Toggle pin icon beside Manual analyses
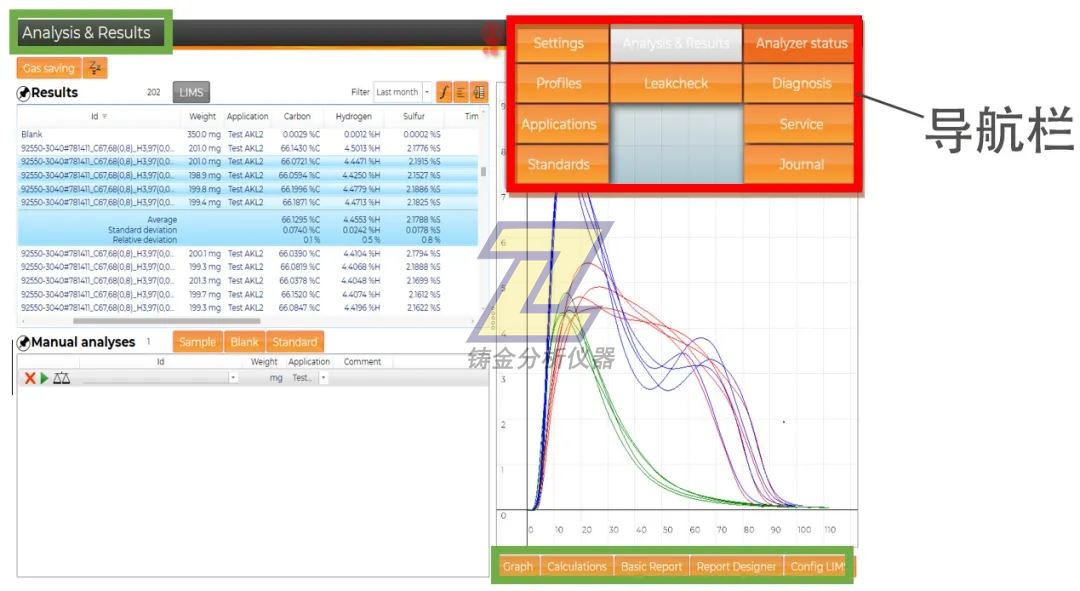Image resolution: width=1080 pixels, height=591 pixels. (x=24, y=343)
